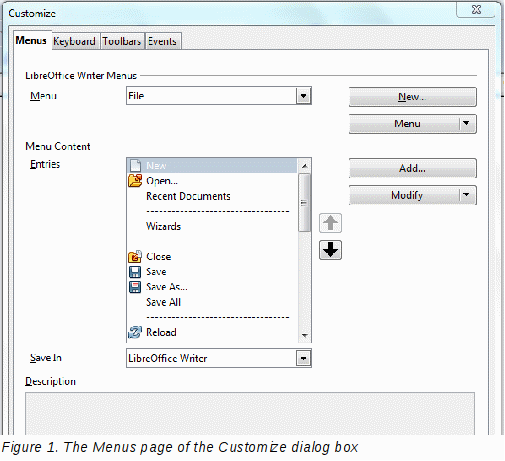The height and width of the screenshot is (461, 505).
Task: Click the Close document icon in Entries
Action: click(x=135, y=257)
